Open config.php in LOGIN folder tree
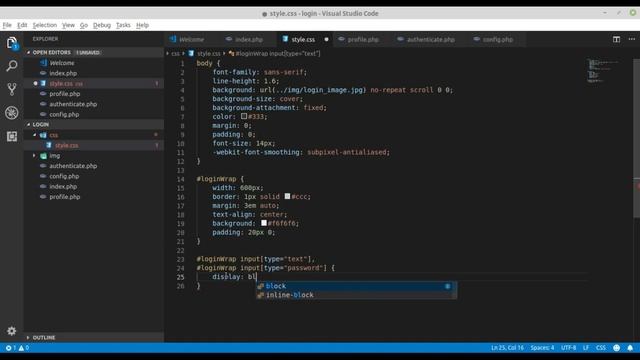 pyautogui.click(x=94, y=176)
